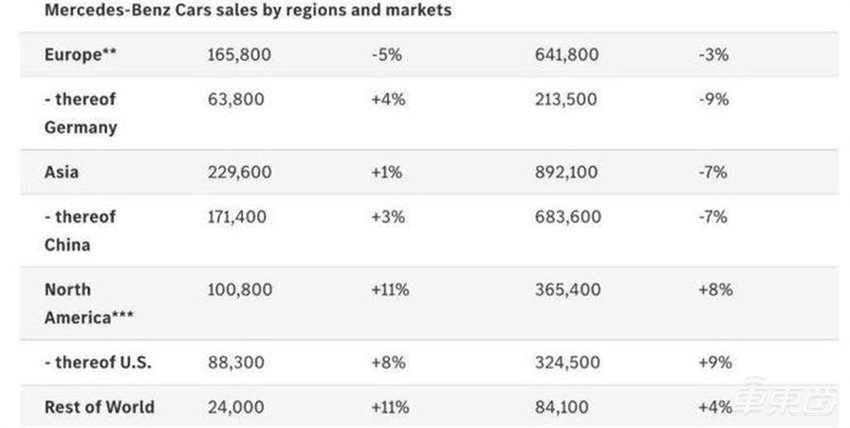The image size is (850, 428).
Task: Click the 100,800 North America figure
Action: click(238, 289)
